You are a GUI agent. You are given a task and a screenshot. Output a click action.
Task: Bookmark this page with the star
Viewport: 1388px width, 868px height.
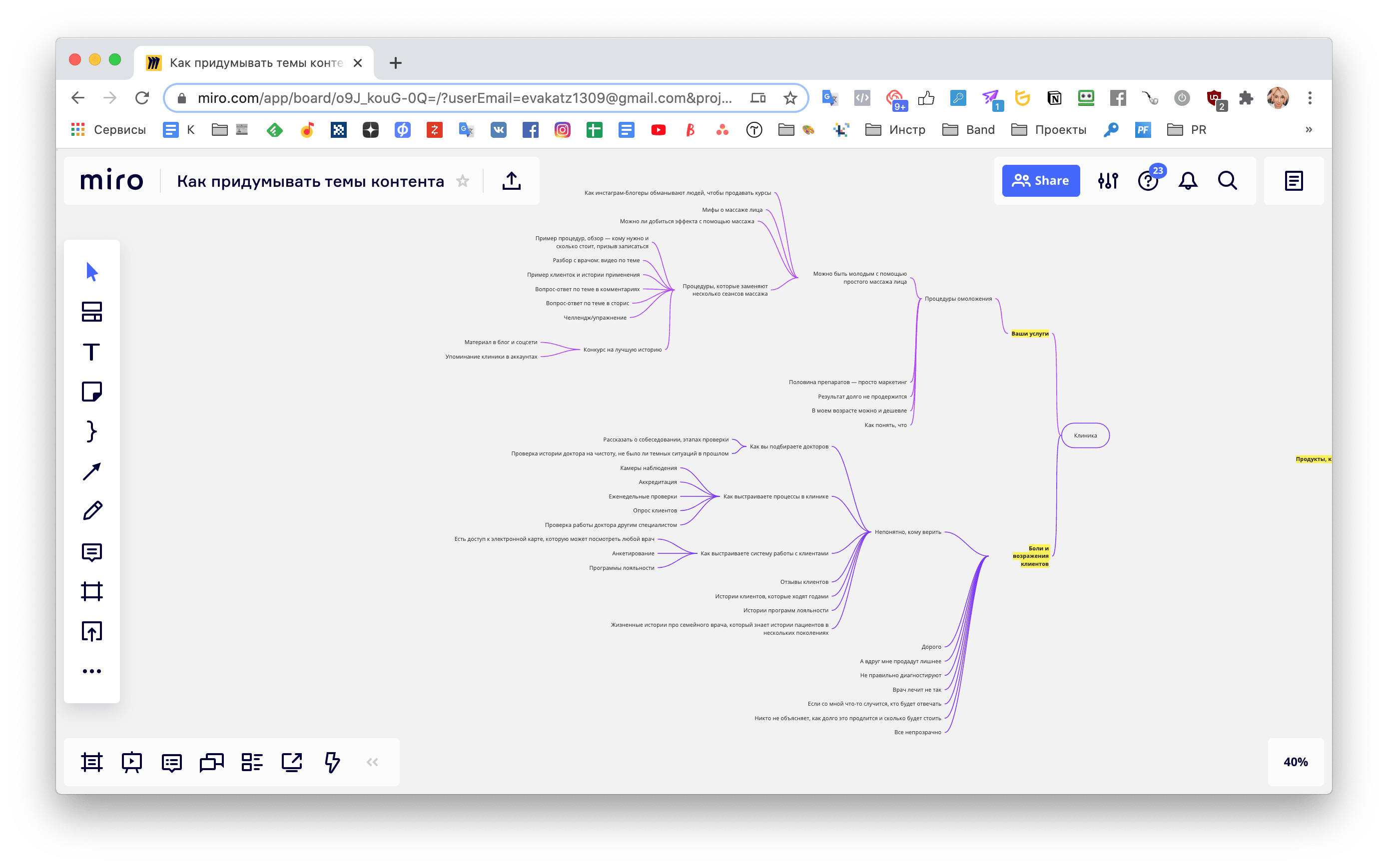pyautogui.click(x=790, y=98)
